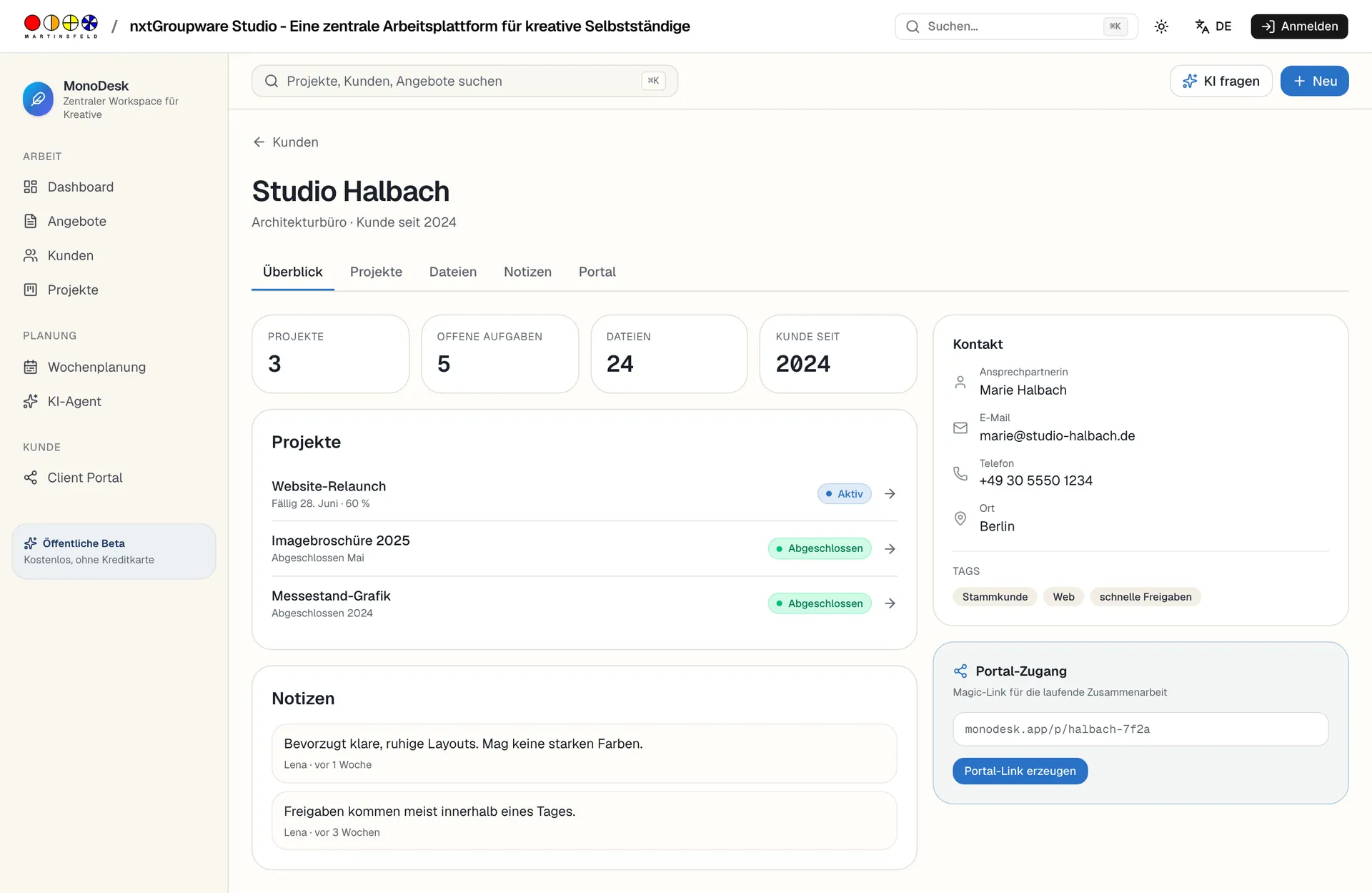Click the Aktiv status badge
Image resolution: width=1372 pixels, height=893 pixels.
pos(844,493)
